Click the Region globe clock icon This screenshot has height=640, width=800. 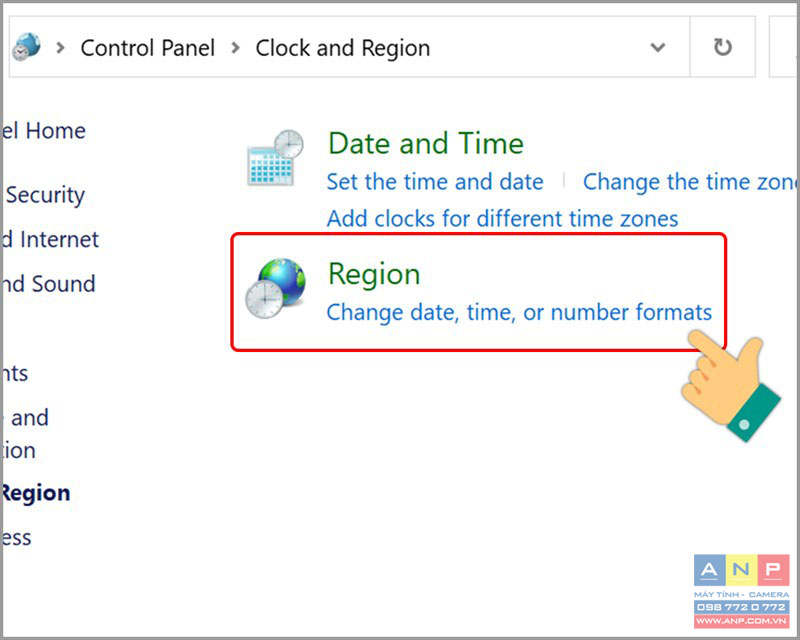click(275, 288)
